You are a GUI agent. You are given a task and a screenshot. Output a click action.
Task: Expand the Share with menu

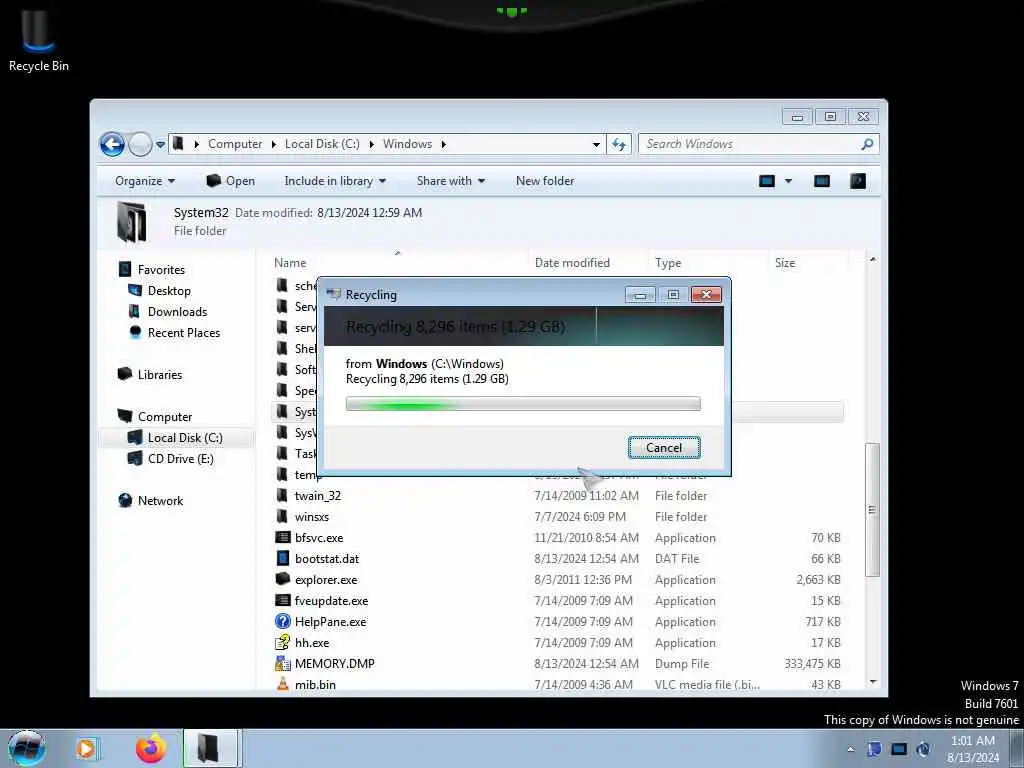451,181
